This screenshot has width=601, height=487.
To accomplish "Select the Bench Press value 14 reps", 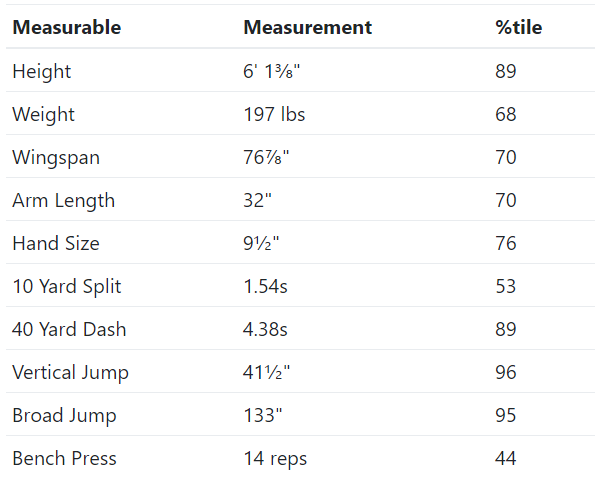I will pos(275,459).
